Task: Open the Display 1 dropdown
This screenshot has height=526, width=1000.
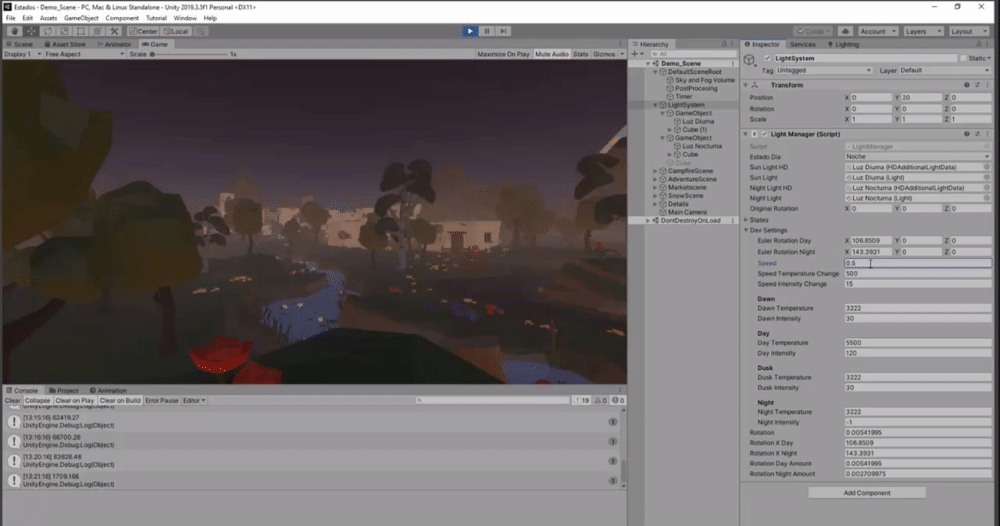Action: 22,54
